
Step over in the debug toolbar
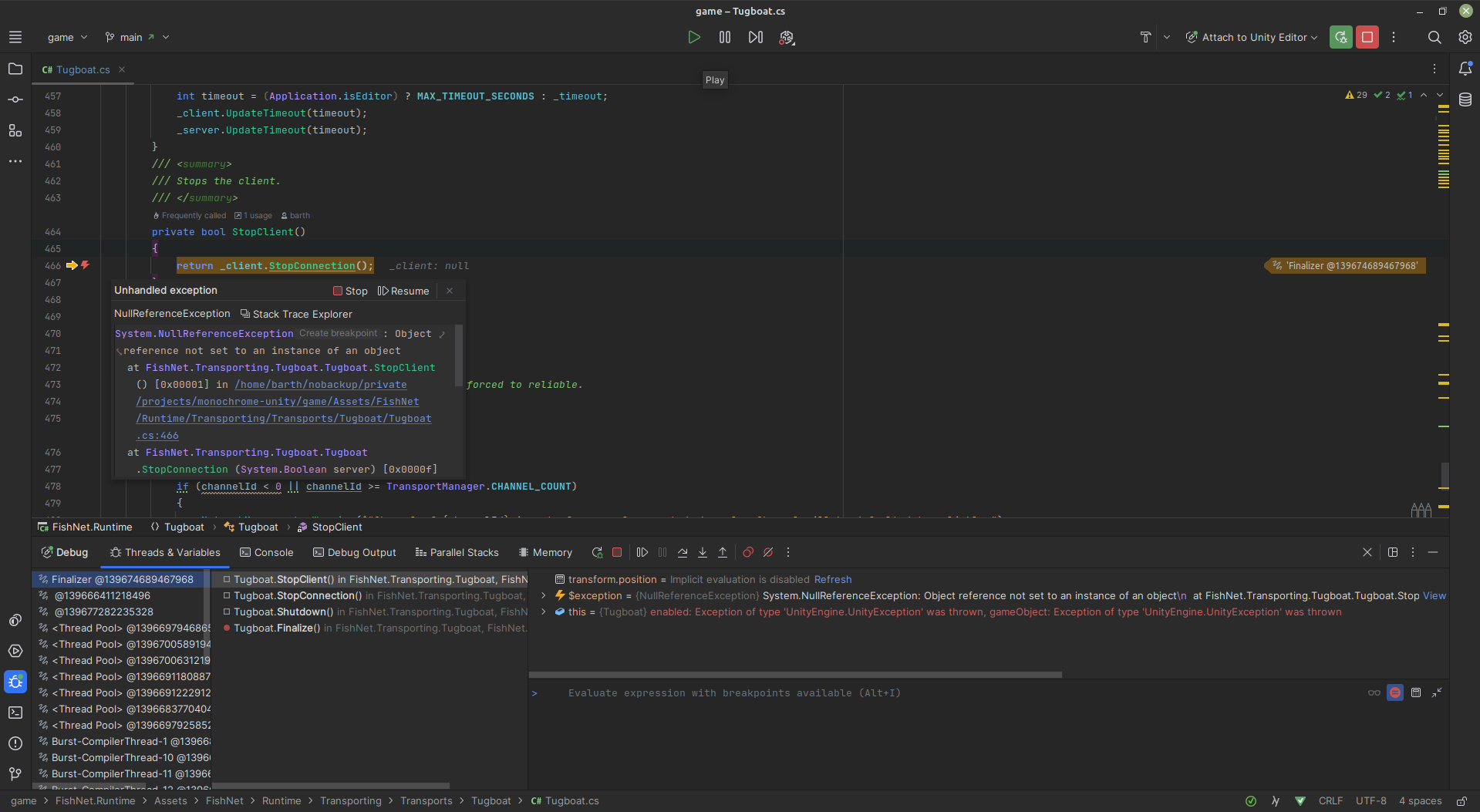click(x=683, y=552)
